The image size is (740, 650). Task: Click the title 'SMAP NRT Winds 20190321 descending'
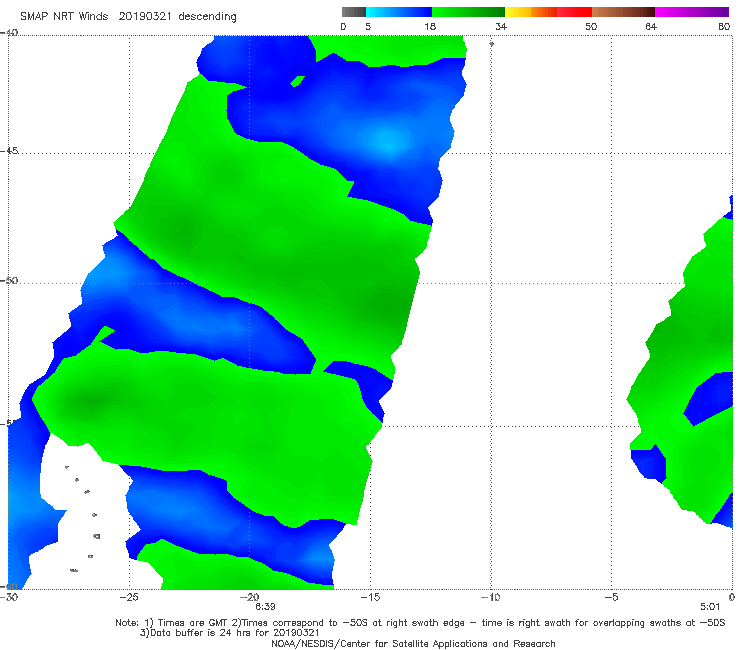pos(128,16)
